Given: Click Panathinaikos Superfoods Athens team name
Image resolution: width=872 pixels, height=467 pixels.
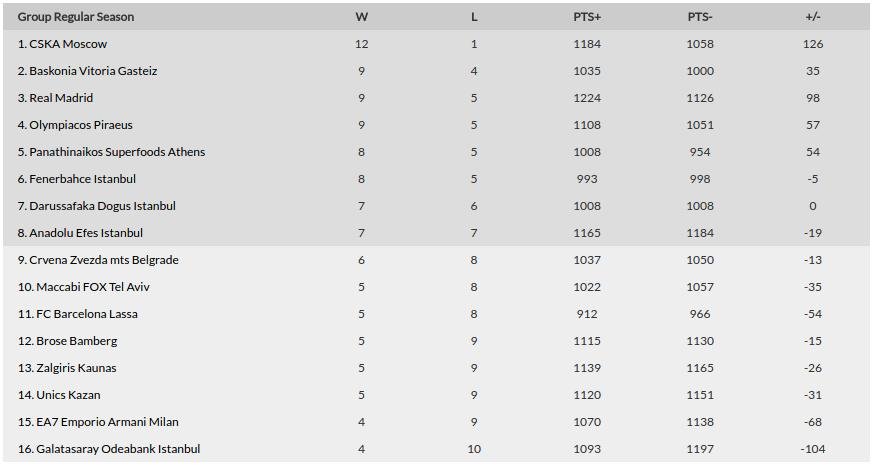Looking at the screenshot, I should click(x=117, y=152).
